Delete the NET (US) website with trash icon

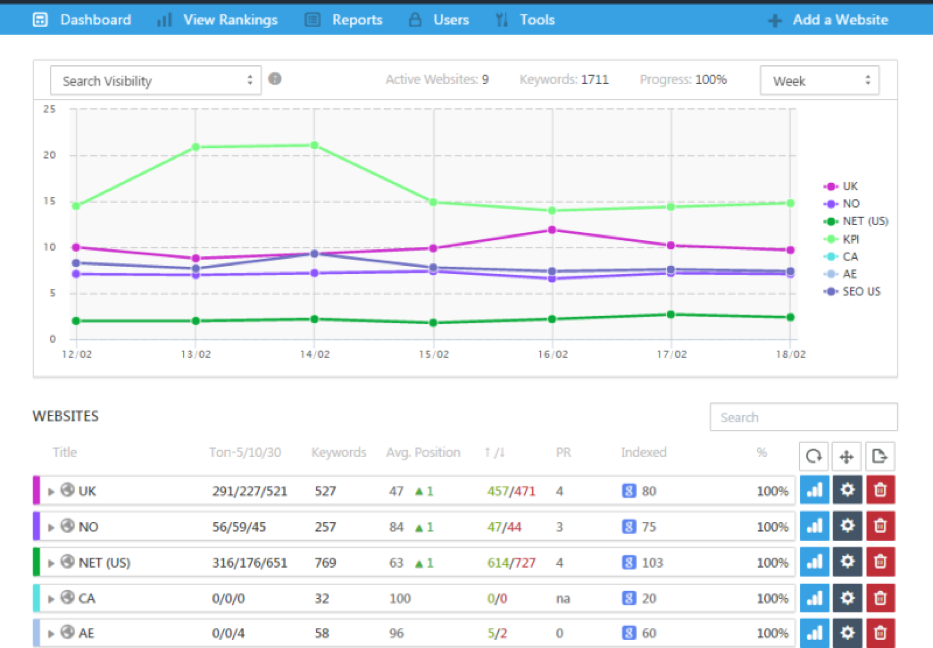pyautogui.click(x=880, y=563)
